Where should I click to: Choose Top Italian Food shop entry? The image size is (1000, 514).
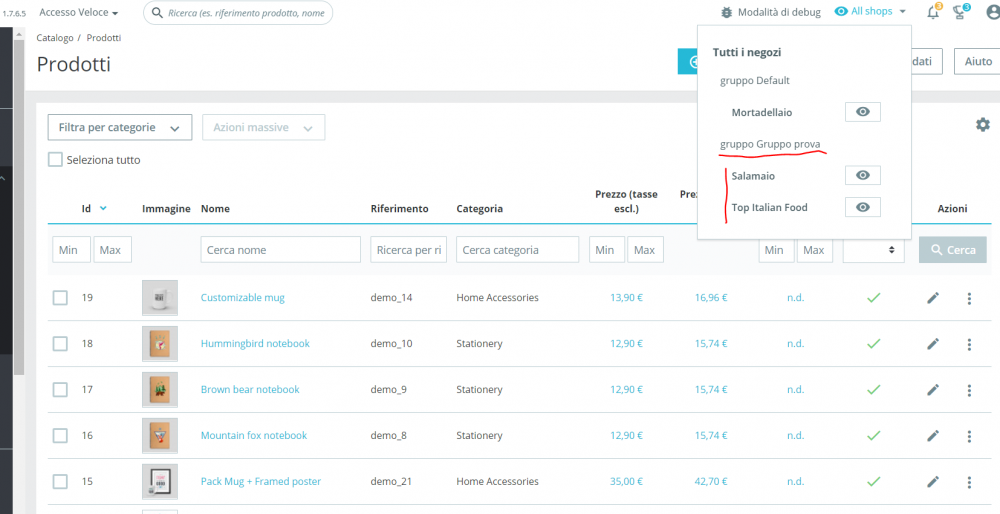769,208
